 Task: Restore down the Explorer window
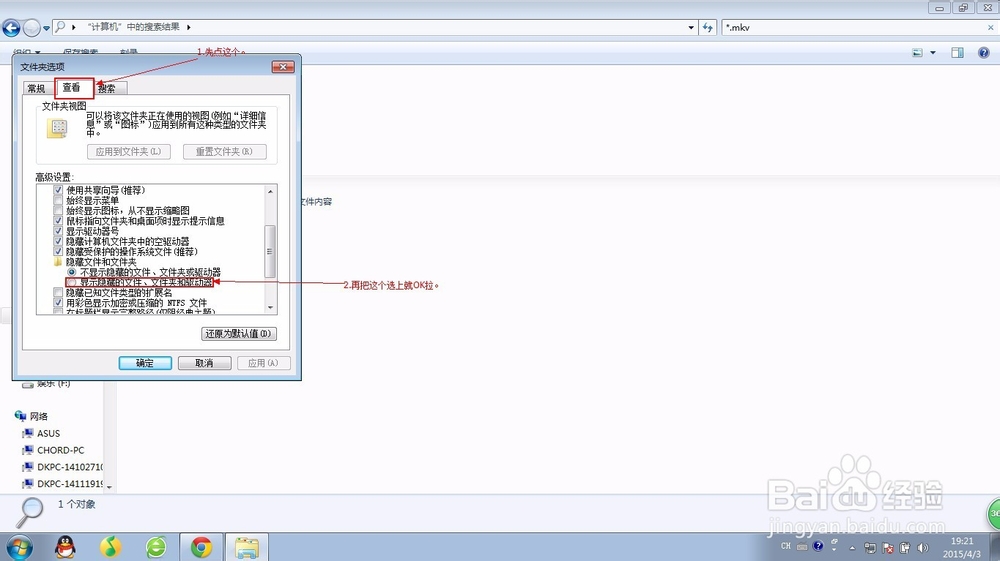pos(963,8)
